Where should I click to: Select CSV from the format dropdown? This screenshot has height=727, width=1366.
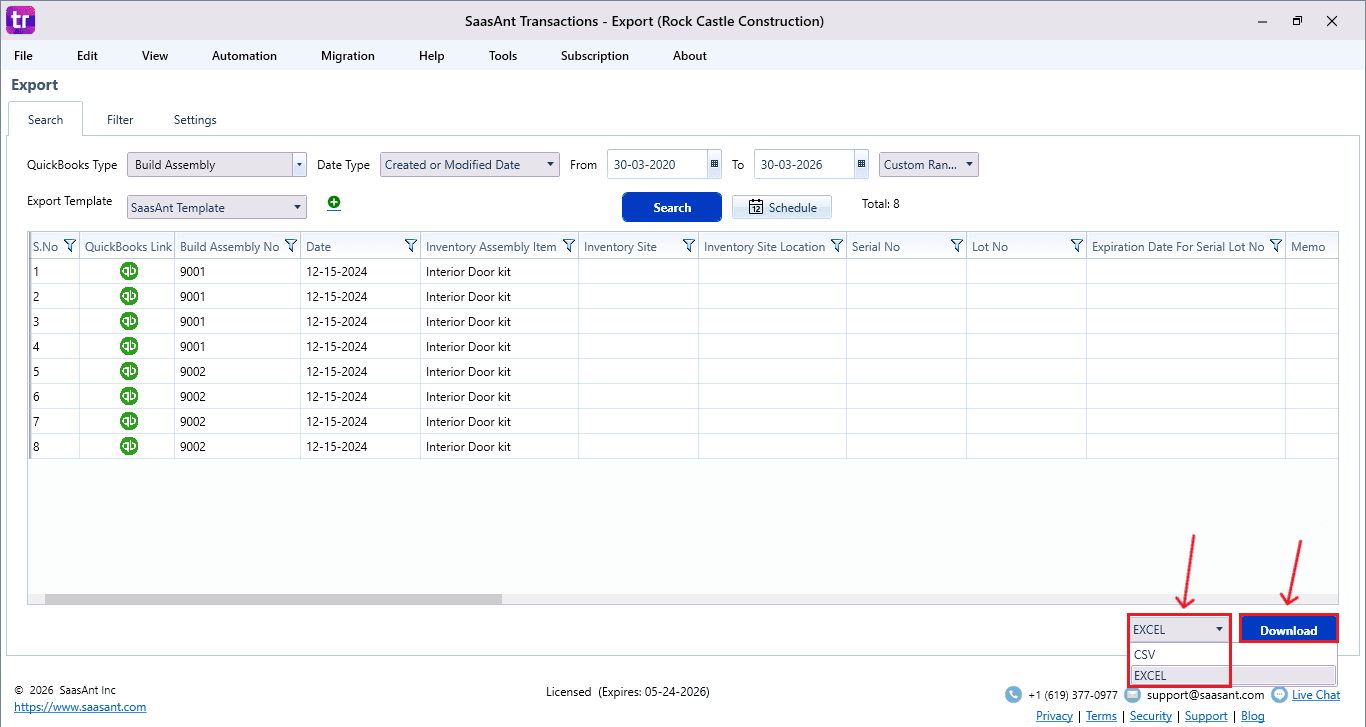tap(1145, 654)
